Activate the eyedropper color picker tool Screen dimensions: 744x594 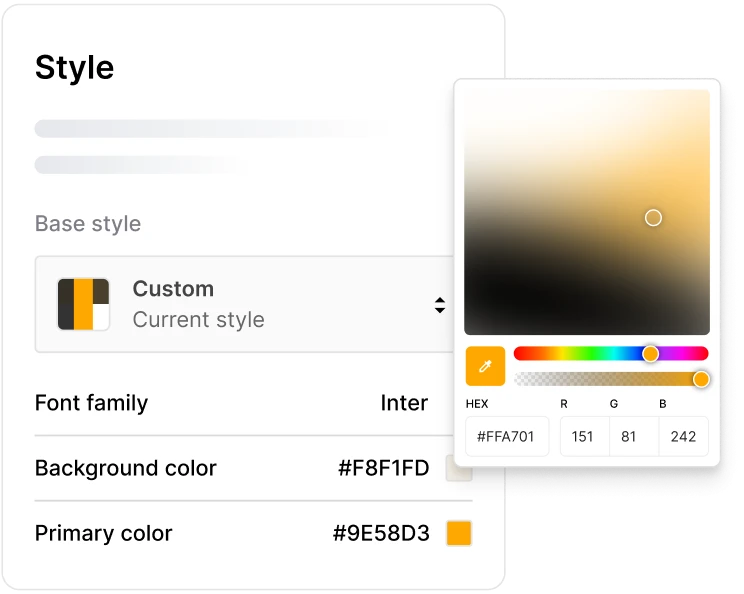tap(485, 367)
